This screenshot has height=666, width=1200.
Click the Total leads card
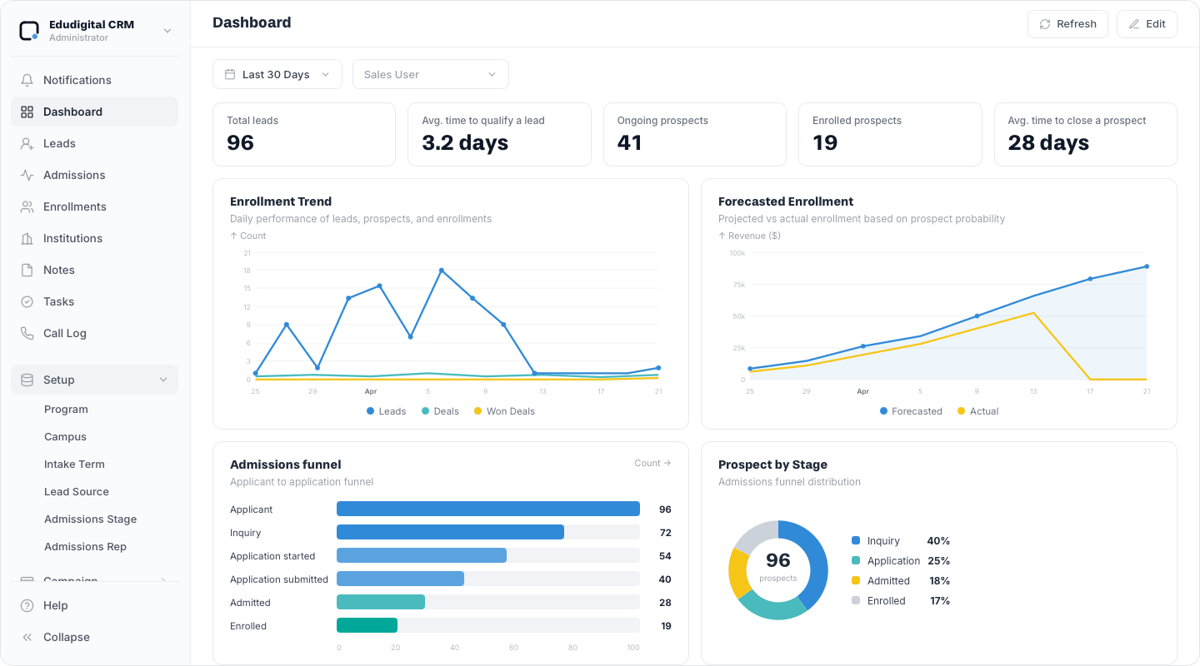pos(304,134)
